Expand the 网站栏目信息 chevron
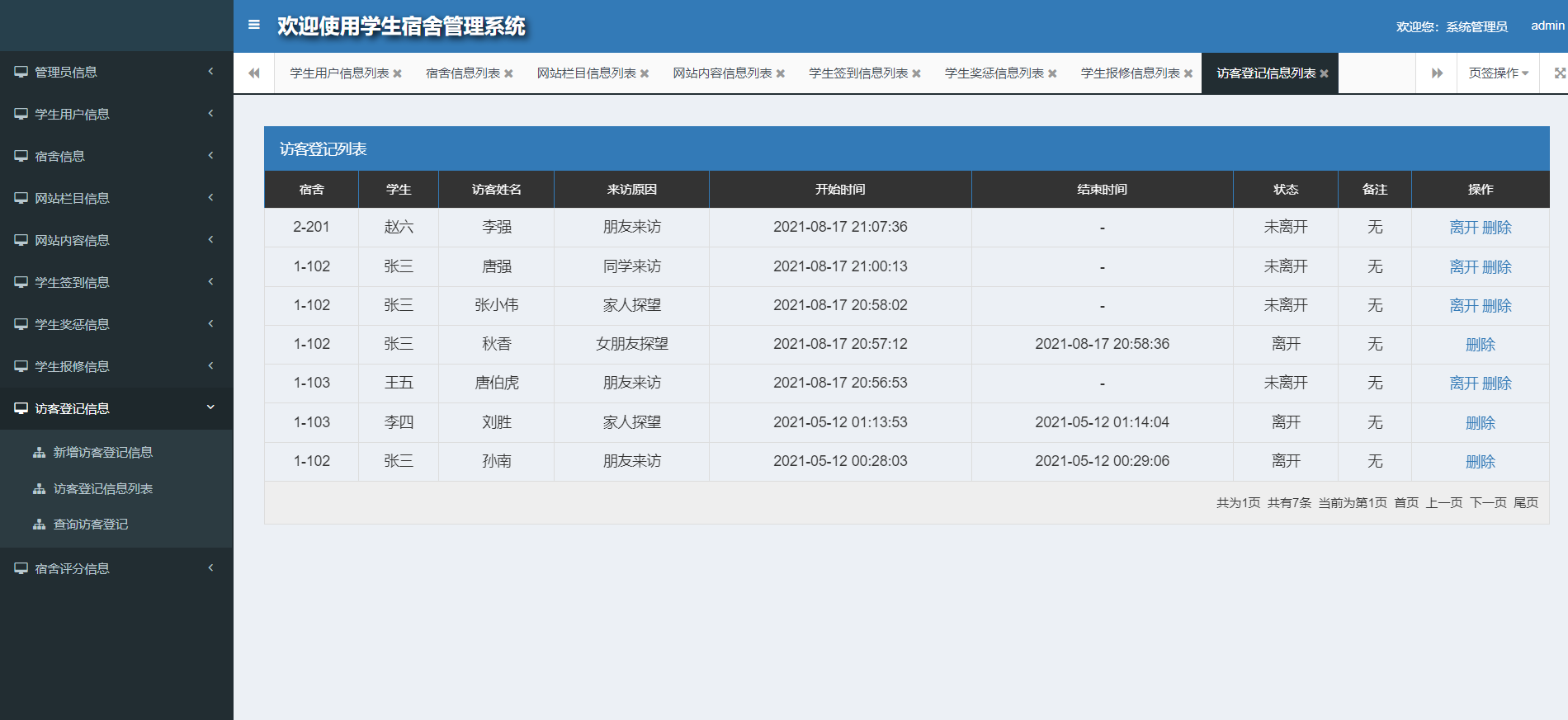The width and height of the screenshot is (1568, 720). point(210,197)
